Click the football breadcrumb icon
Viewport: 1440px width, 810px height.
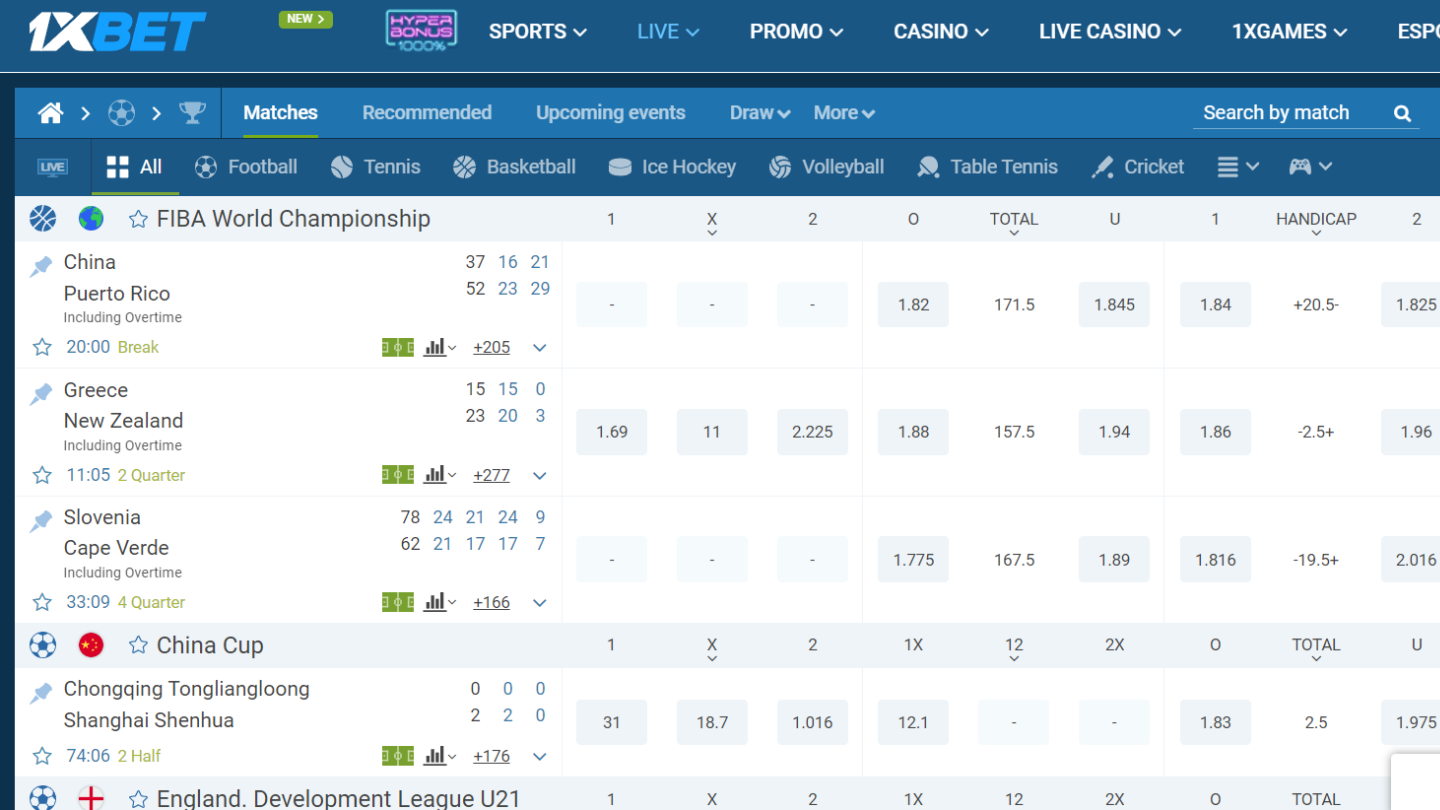pos(121,113)
